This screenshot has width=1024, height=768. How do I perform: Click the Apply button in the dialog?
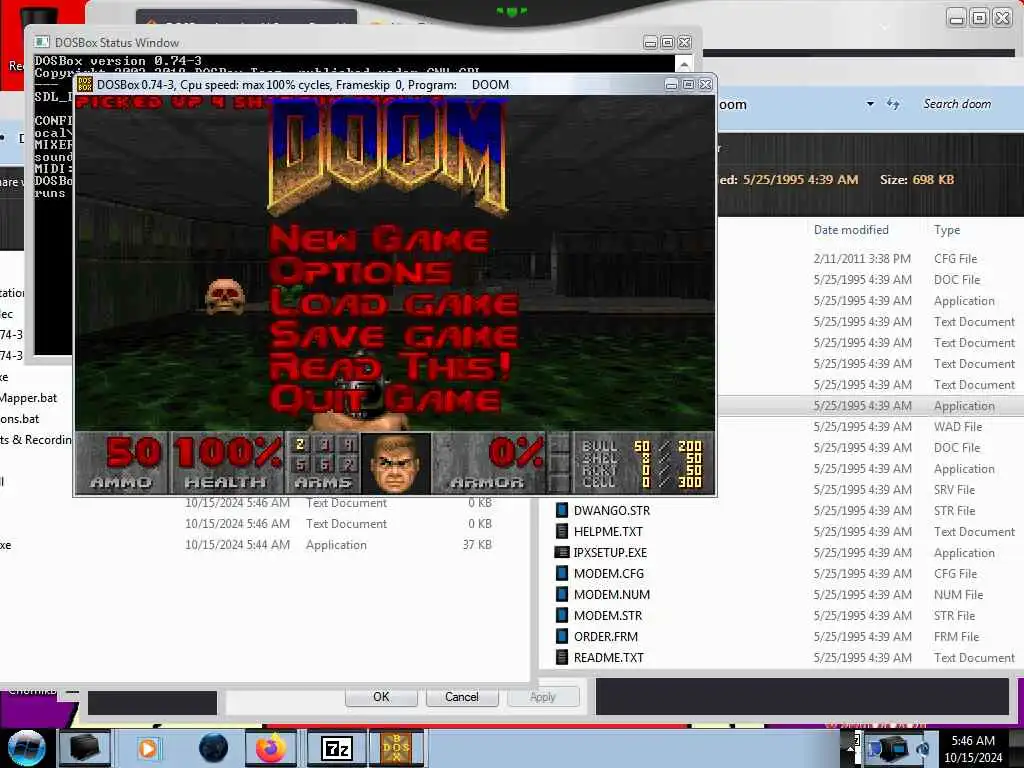coord(543,697)
